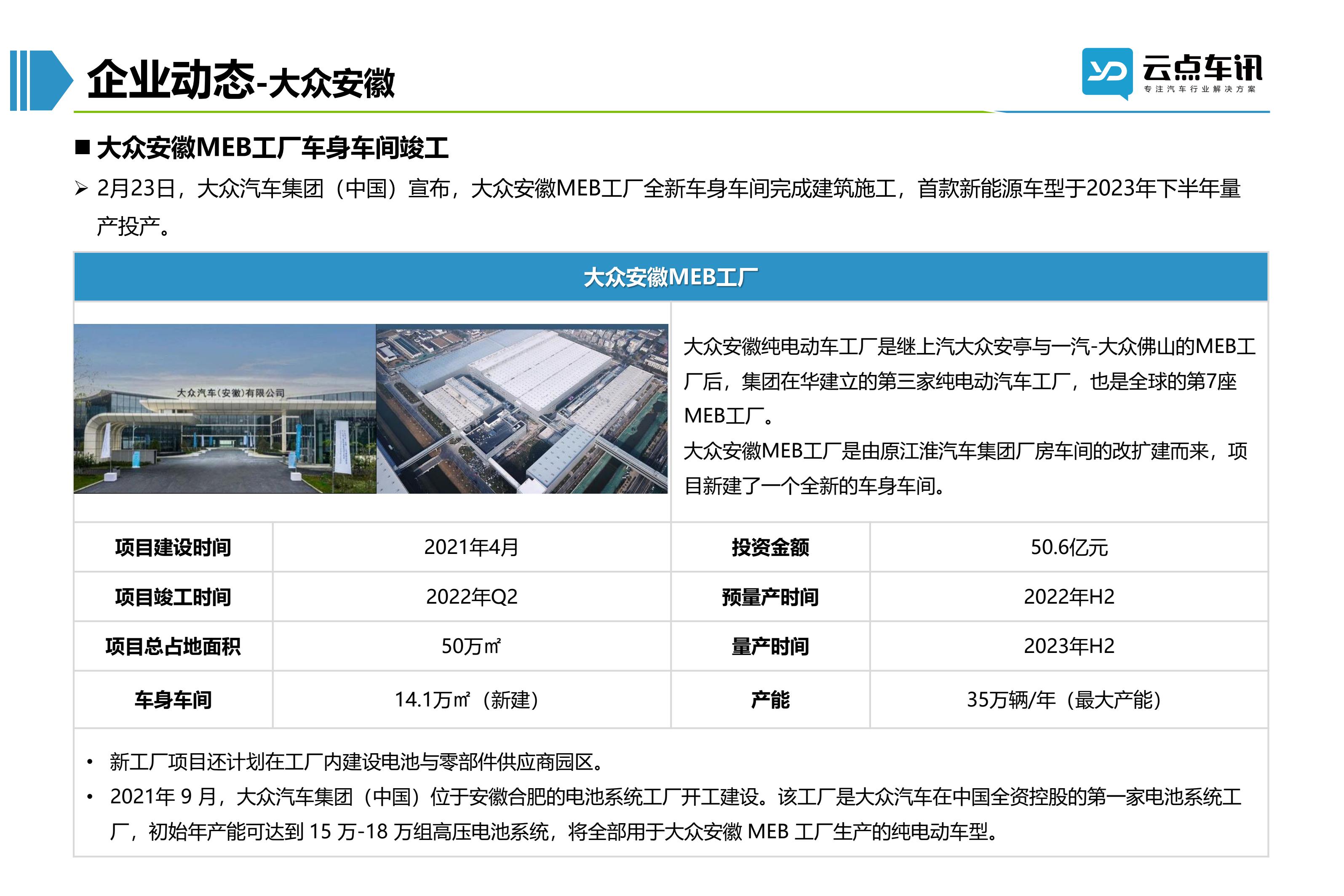1344x896 pixels.
Task: Click the tagline 专注汽车行业解决方案
Action: tap(1200, 89)
